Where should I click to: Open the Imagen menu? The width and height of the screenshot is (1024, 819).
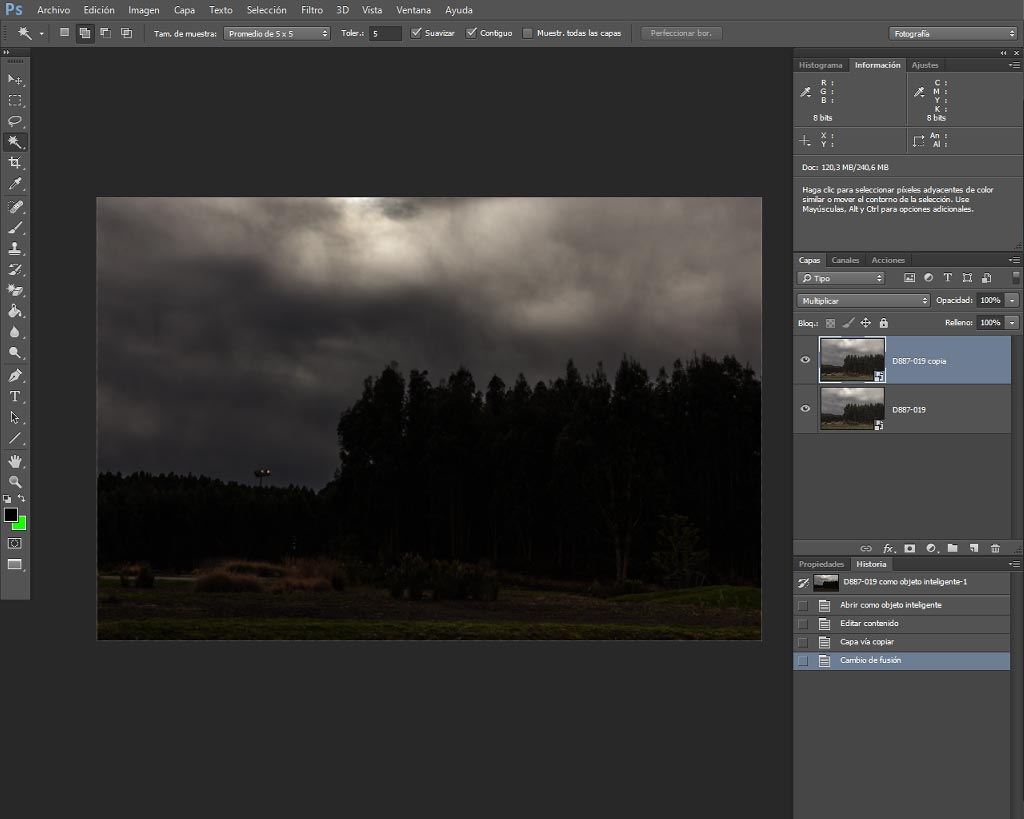pyautogui.click(x=144, y=10)
